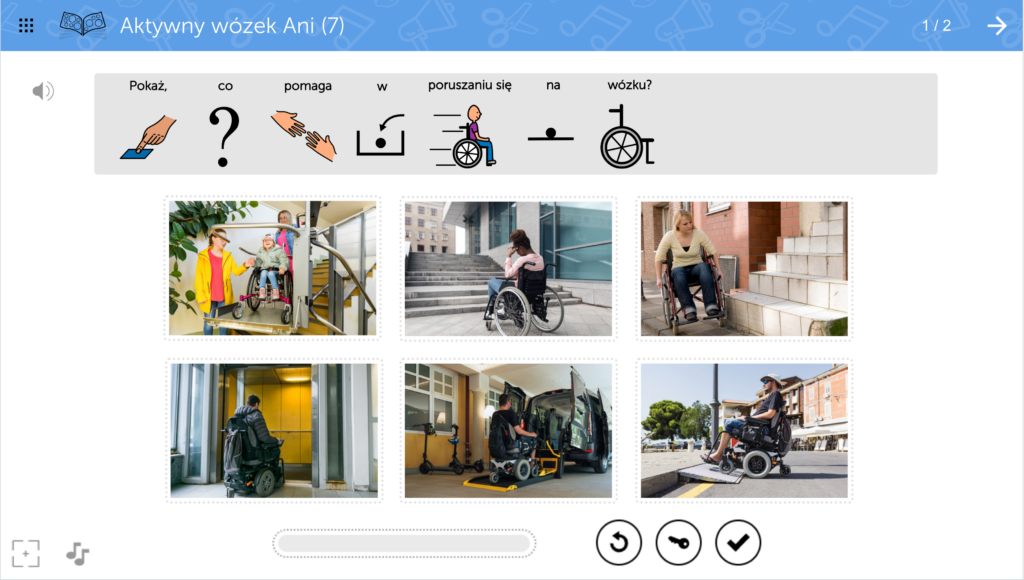Screen dimensions: 1024x580
Task: Open the grid menu icon
Action: tap(26, 25)
